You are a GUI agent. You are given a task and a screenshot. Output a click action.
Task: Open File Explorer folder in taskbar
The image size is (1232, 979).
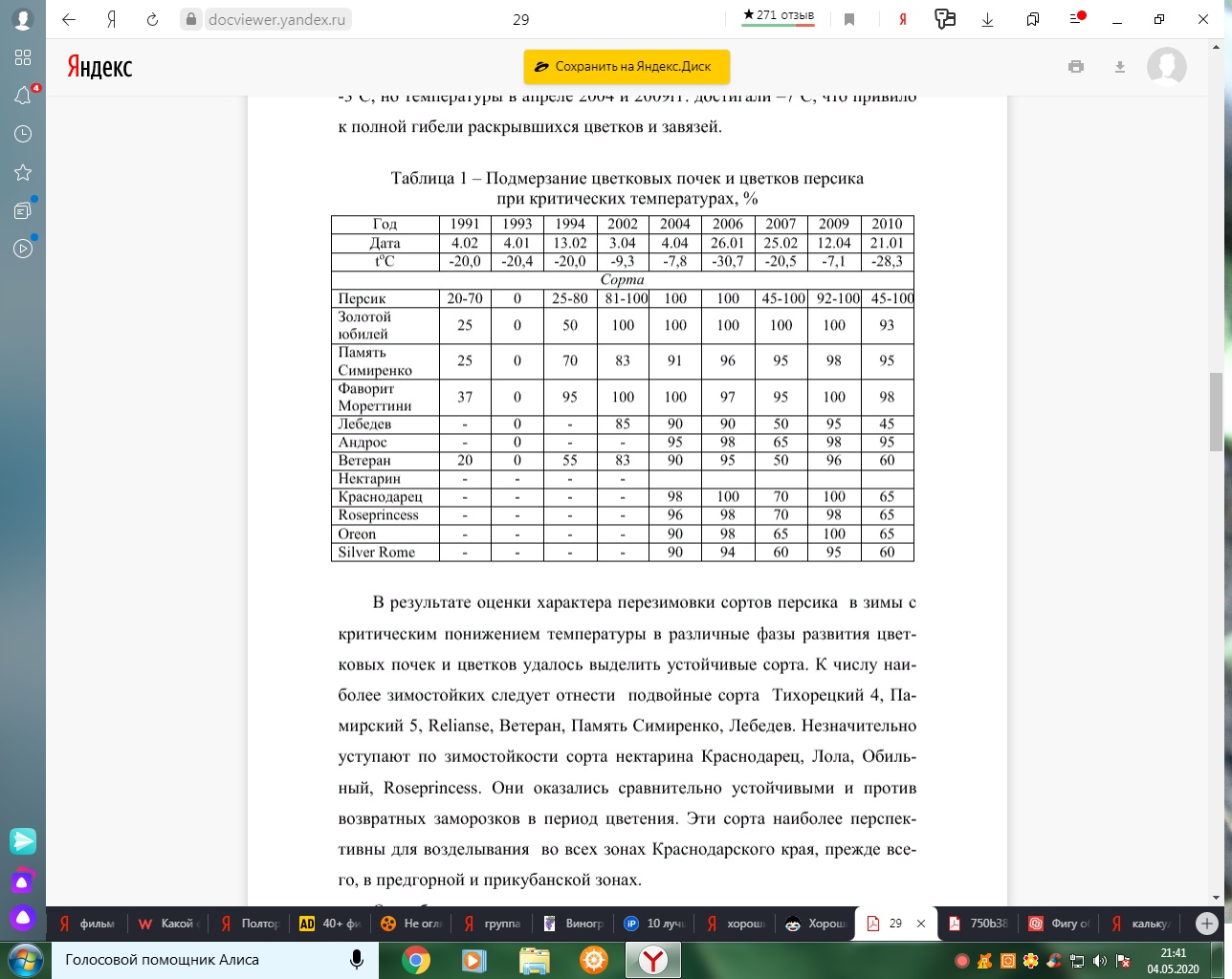pyautogui.click(x=534, y=960)
